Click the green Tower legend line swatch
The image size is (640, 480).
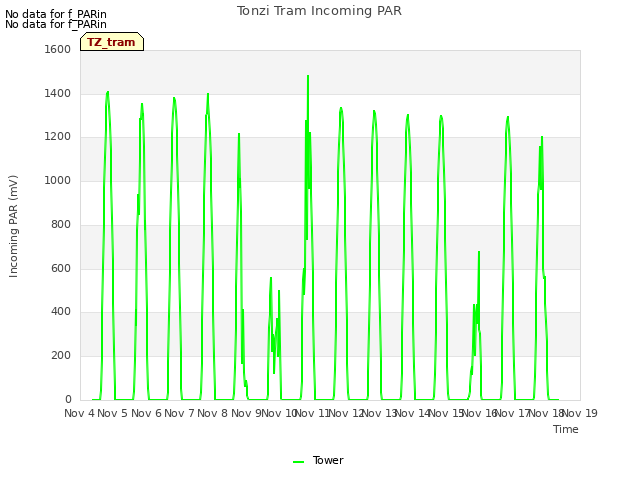click(x=299, y=462)
